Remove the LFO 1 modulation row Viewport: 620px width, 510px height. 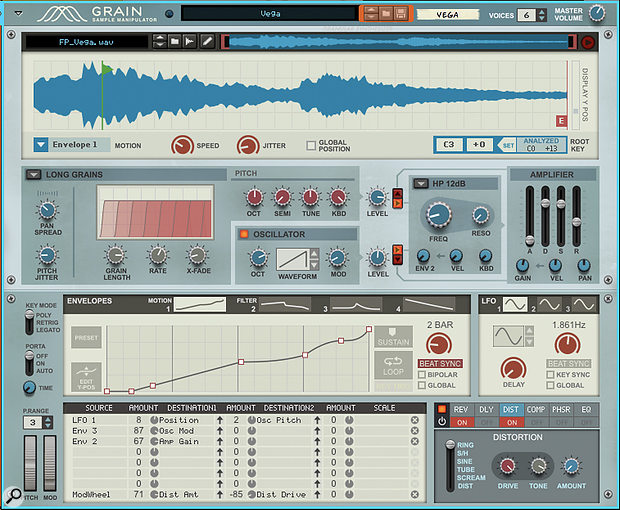[x=414, y=420]
